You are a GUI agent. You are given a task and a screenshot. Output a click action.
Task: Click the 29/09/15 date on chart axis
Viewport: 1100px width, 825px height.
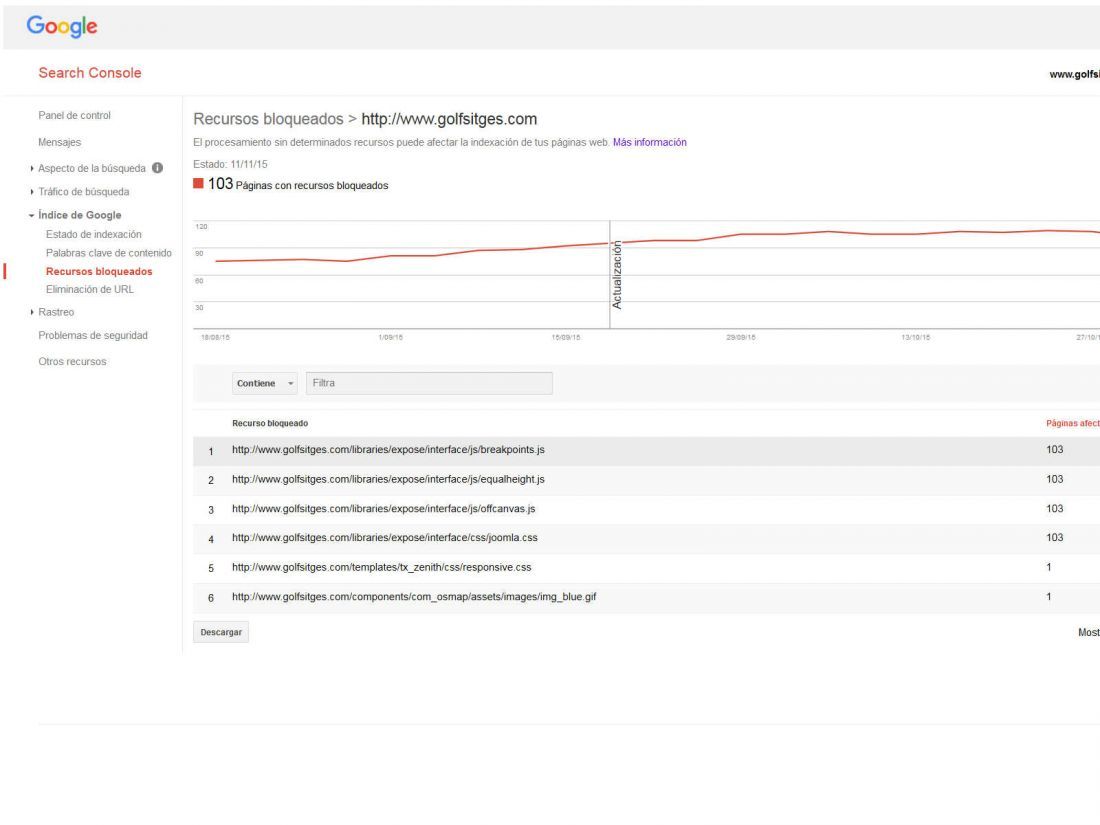tap(741, 338)
